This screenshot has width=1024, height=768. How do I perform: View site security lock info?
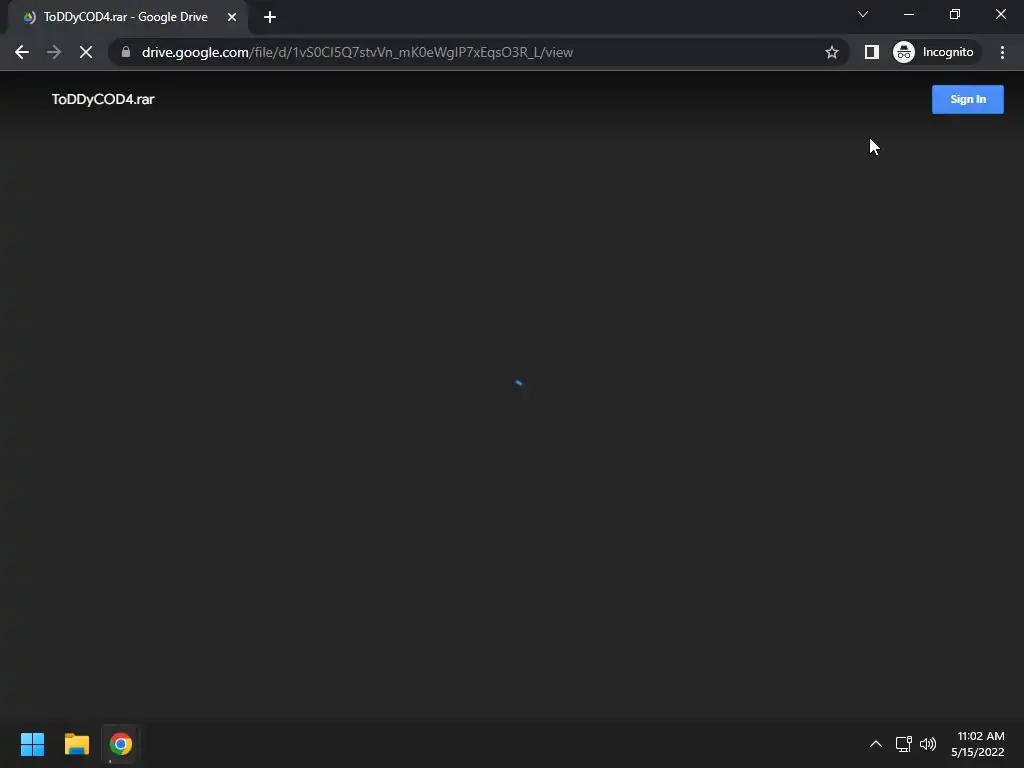pos(126,52)
